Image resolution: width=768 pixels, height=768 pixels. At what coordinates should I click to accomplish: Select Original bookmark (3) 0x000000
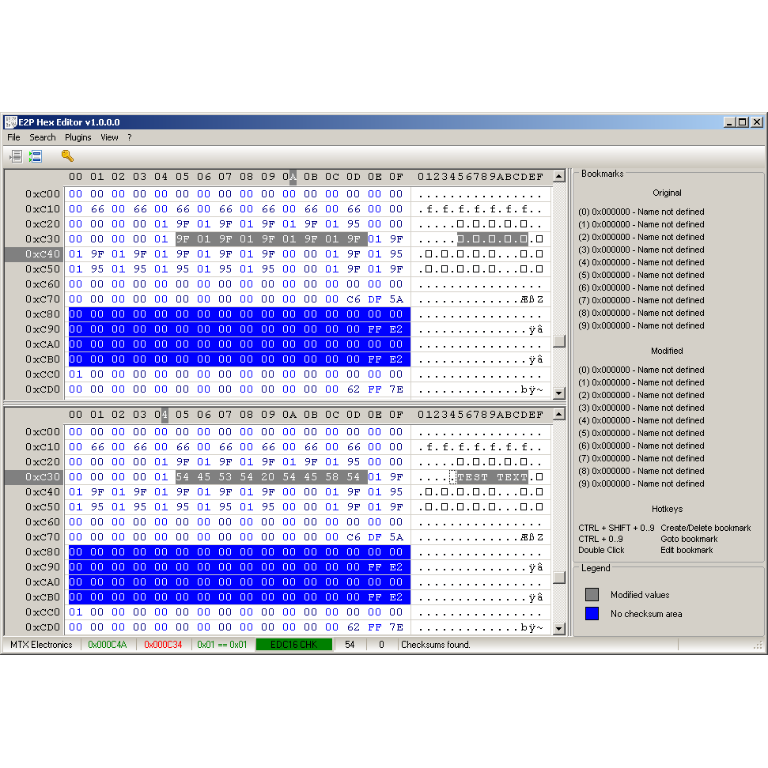(641, 250)
